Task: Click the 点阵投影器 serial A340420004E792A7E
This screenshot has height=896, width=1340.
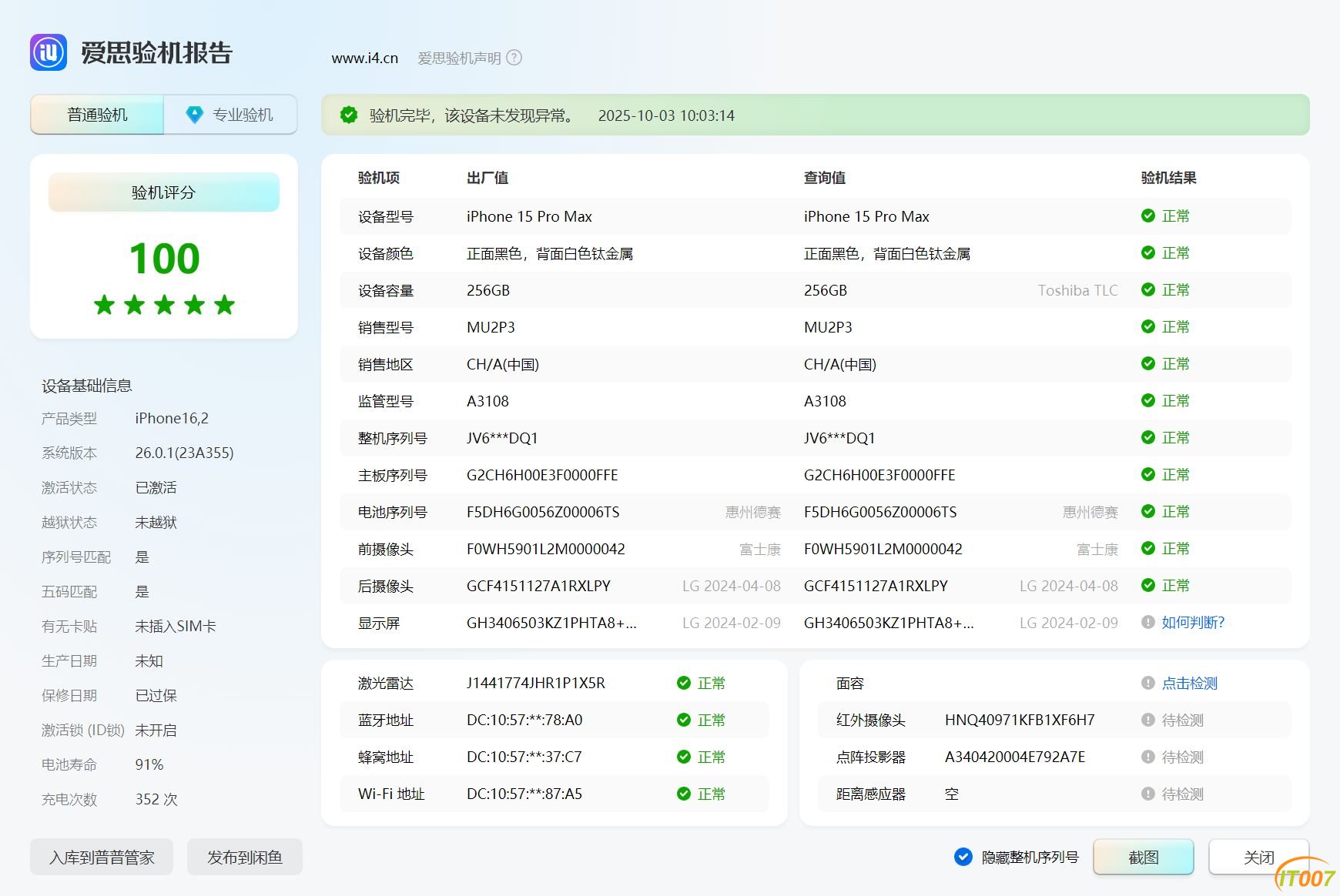Action: click(x=1015, y=757)
